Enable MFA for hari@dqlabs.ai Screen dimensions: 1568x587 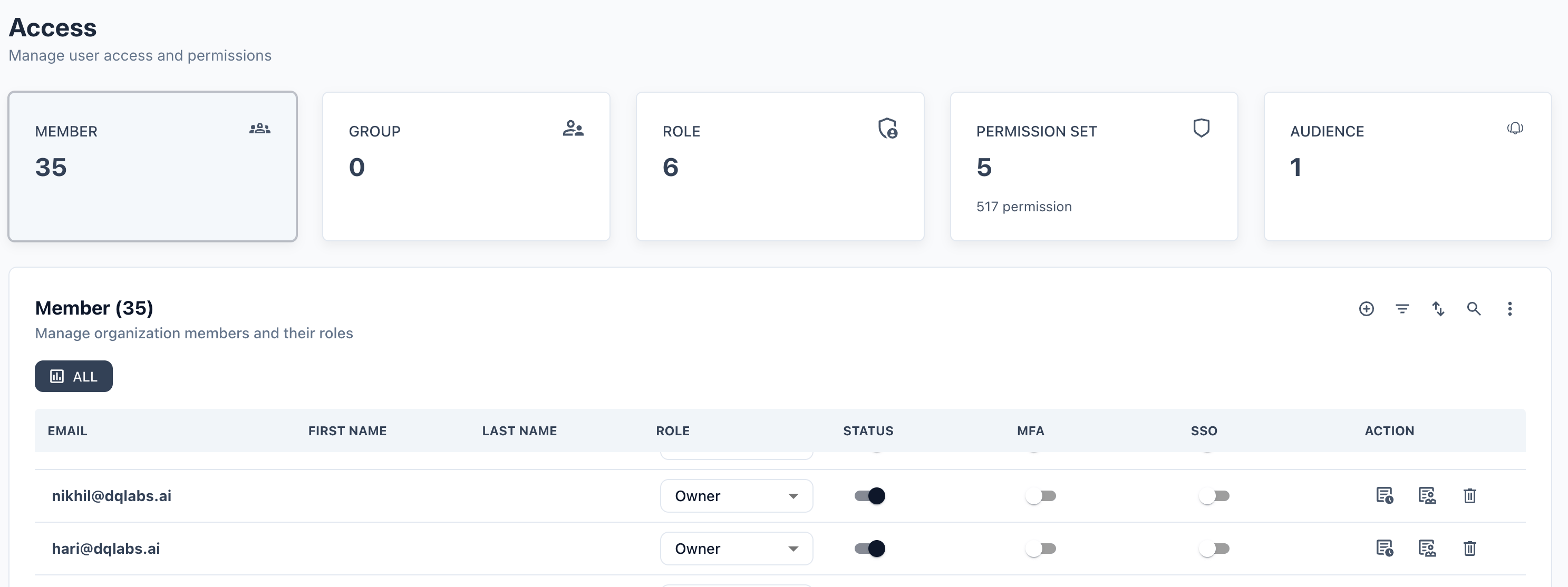coord(1040,549)
